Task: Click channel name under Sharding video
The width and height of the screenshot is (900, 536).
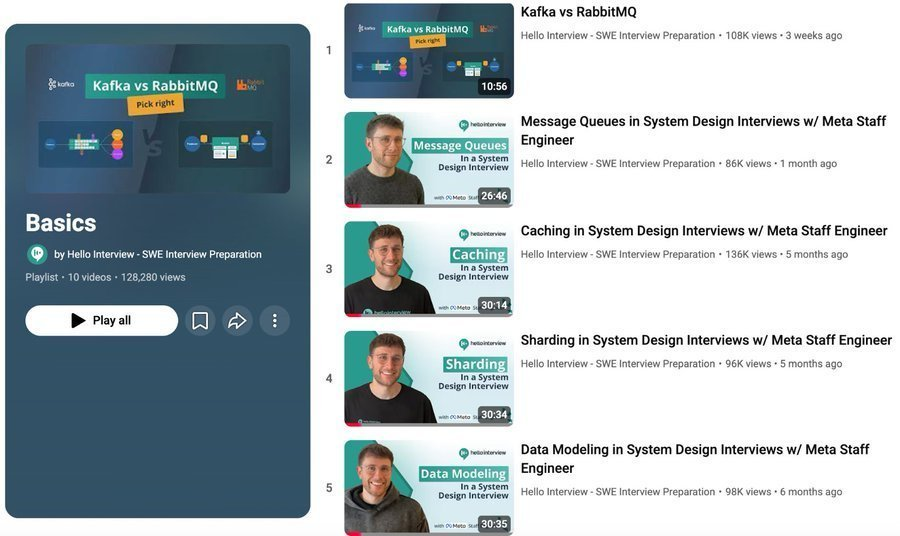Action: [x=618, y=364]
